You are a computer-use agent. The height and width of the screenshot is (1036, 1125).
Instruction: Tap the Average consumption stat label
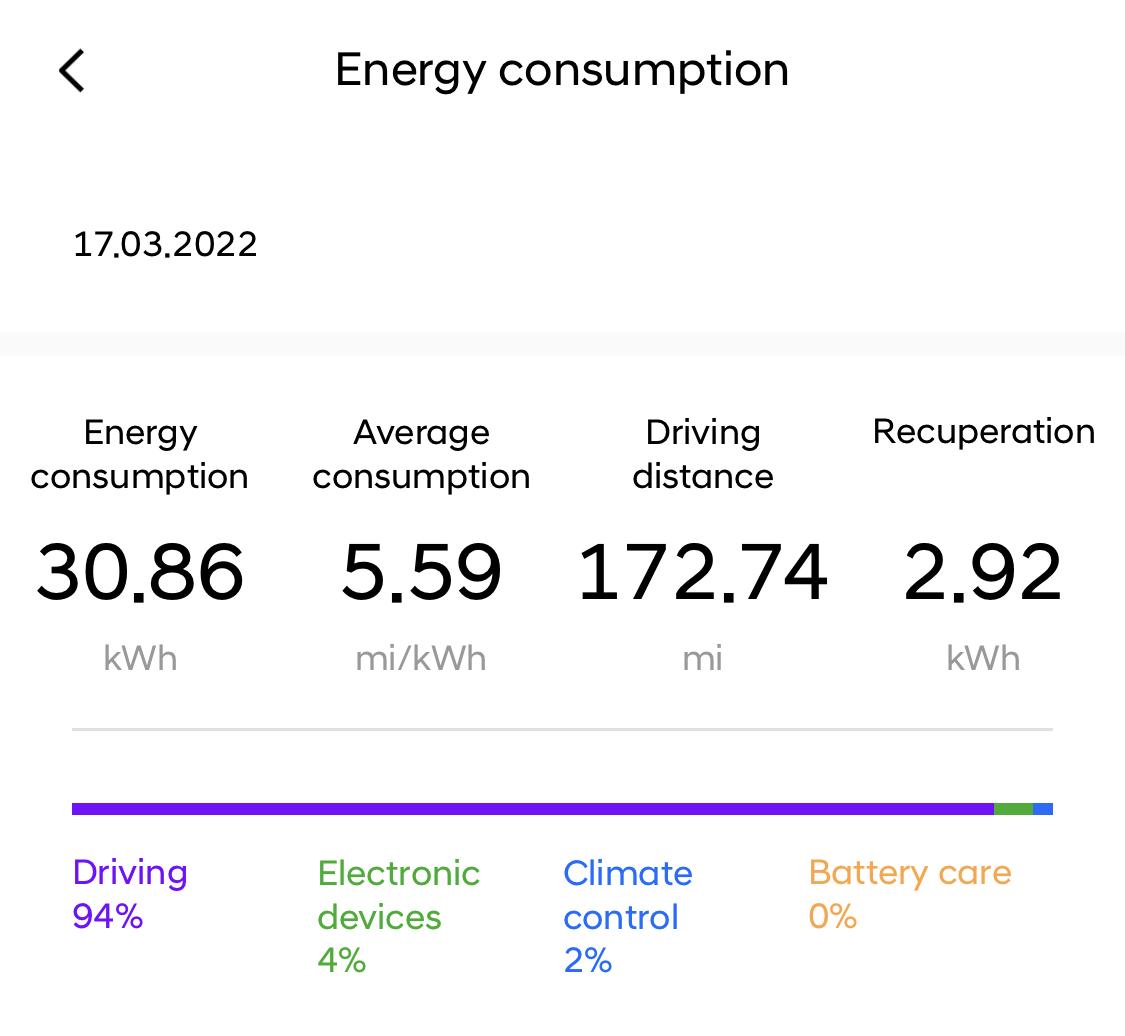coord(421,454)
